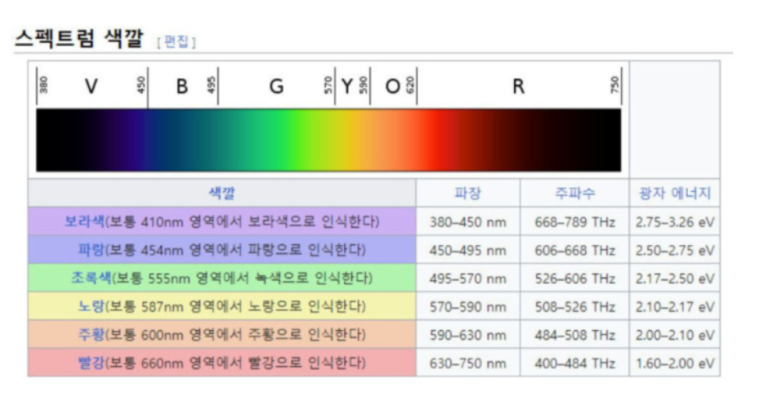The height and width of the screenshot is (405, 773).
Task: Click the 편집 edit link beside the heading
Action: tap(176, 41)
